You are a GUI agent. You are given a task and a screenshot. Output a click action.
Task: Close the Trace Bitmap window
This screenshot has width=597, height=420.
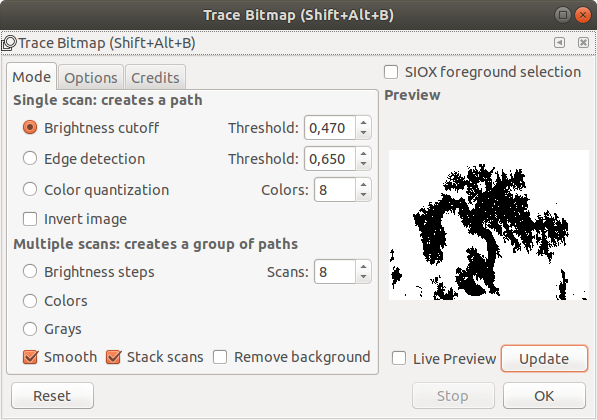tap(583, 15)
